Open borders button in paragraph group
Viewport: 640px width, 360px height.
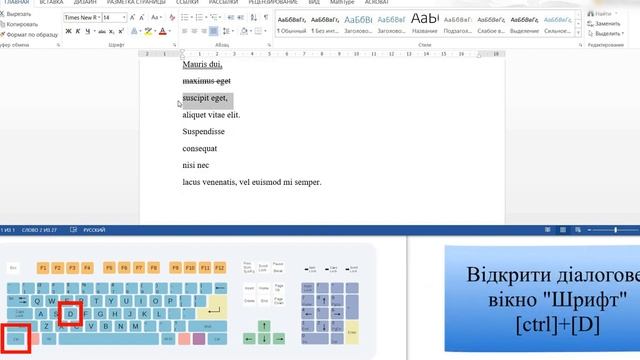pyautogui.click(x=258, y=31)
